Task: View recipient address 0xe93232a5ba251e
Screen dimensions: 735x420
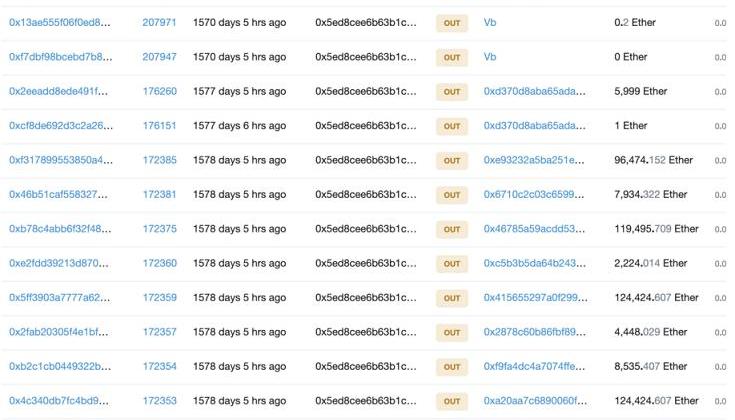Action: tap(534, 160)
